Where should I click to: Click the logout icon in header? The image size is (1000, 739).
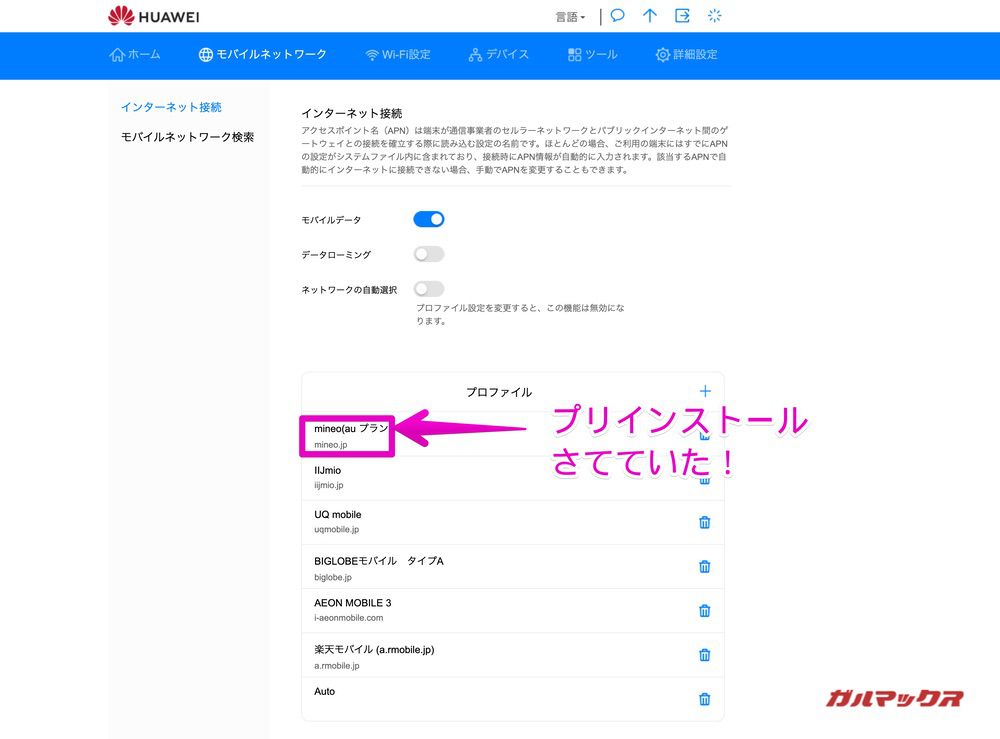tap(682, 16)
